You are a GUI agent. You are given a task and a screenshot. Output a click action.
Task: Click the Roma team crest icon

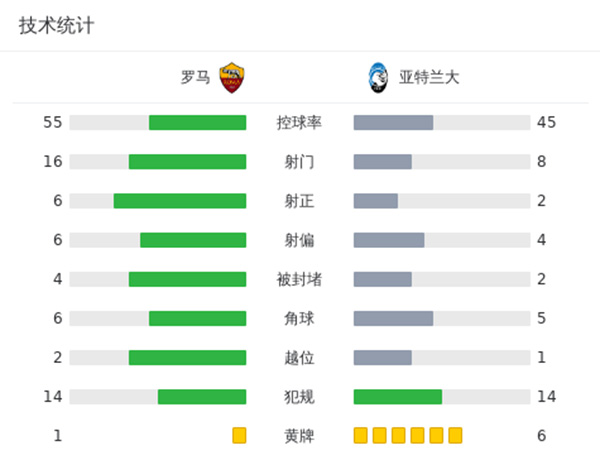click(232, 77)
